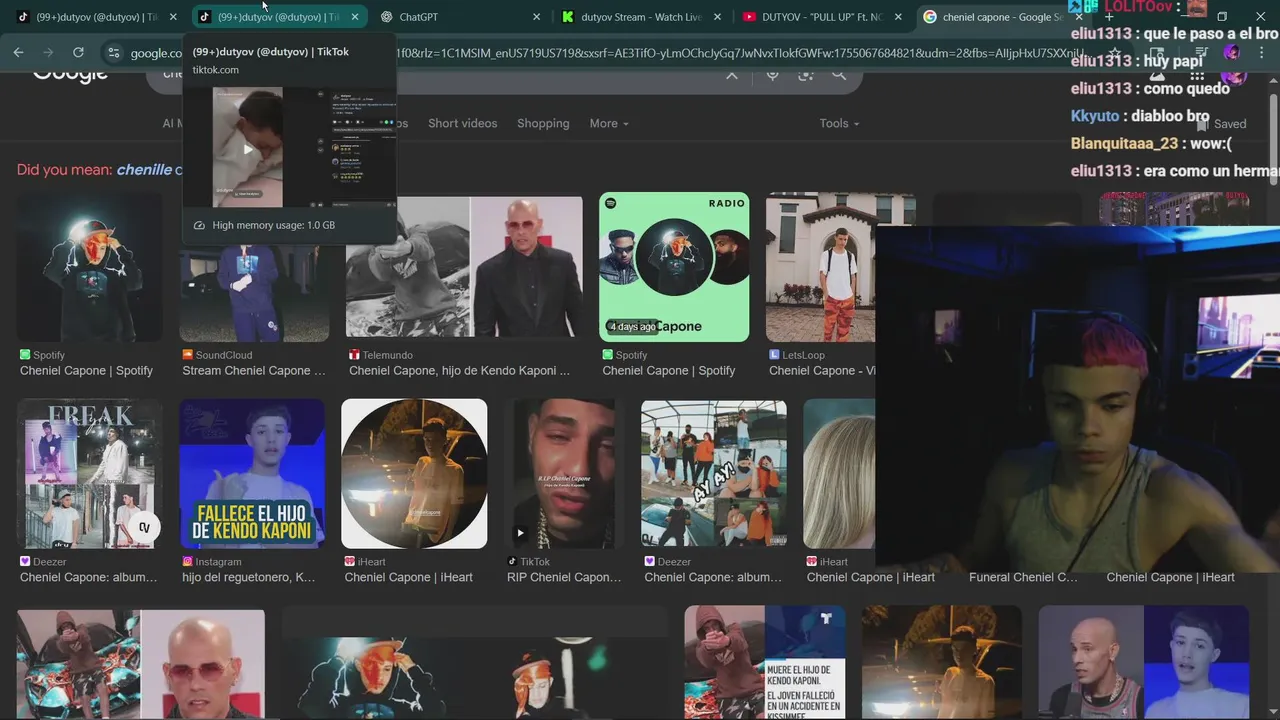
Task: Click the magnifying glass search icon
Action: (839, 75)
